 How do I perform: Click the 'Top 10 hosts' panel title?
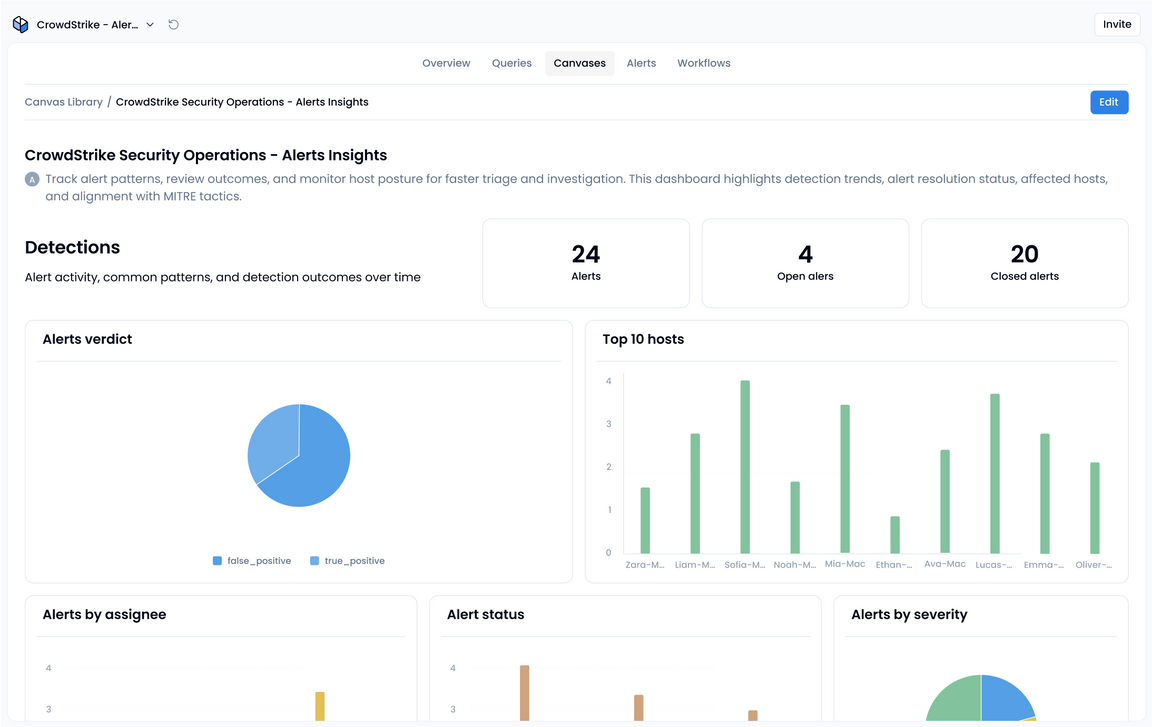[x=643, y=339]
